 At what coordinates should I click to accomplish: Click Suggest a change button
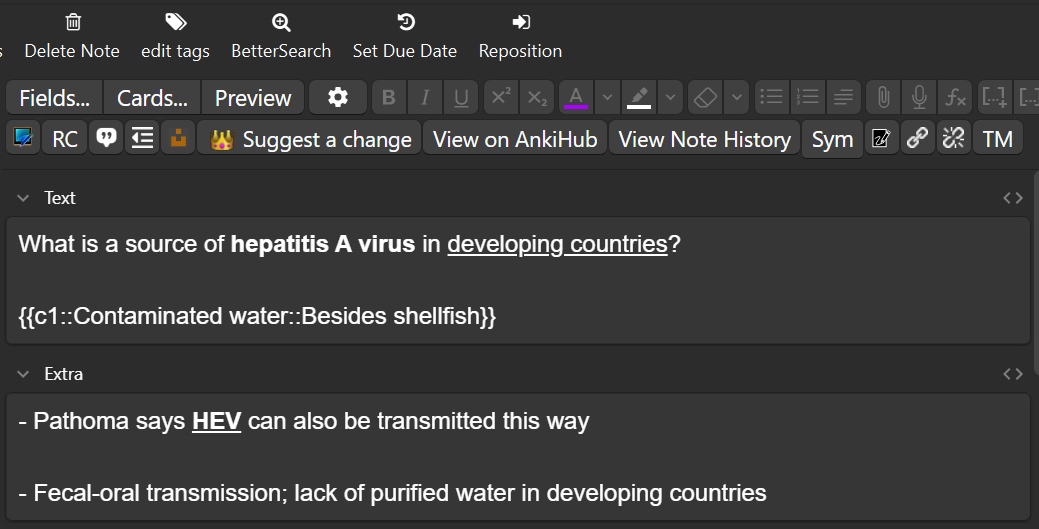coord(309,139)
